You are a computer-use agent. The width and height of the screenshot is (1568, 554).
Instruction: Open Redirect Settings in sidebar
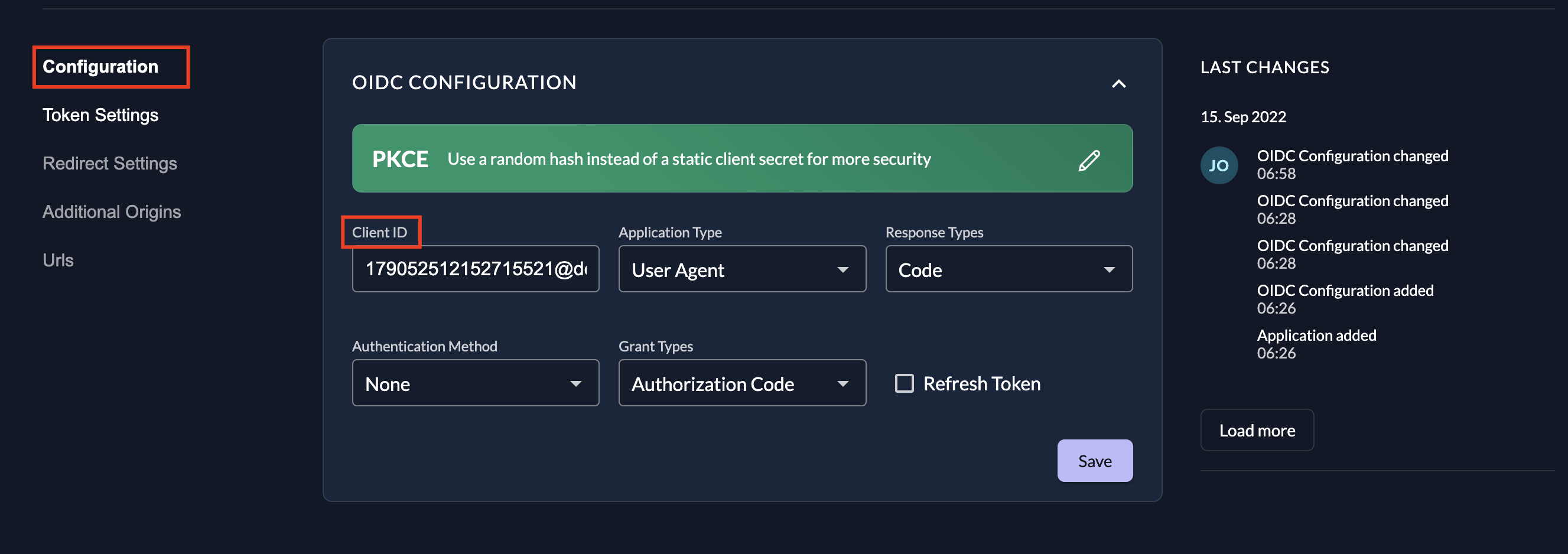point(109,164)
